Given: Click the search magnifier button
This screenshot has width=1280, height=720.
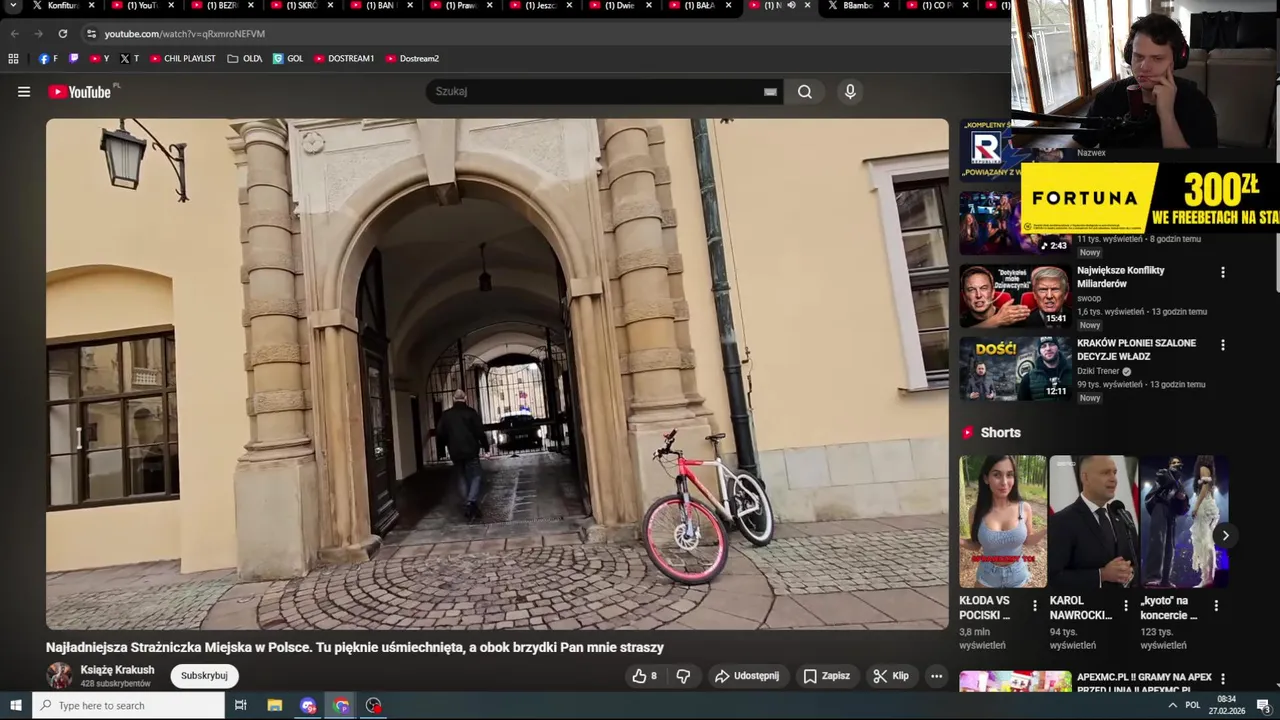Looking at the screenshot, I should [805, 92].
